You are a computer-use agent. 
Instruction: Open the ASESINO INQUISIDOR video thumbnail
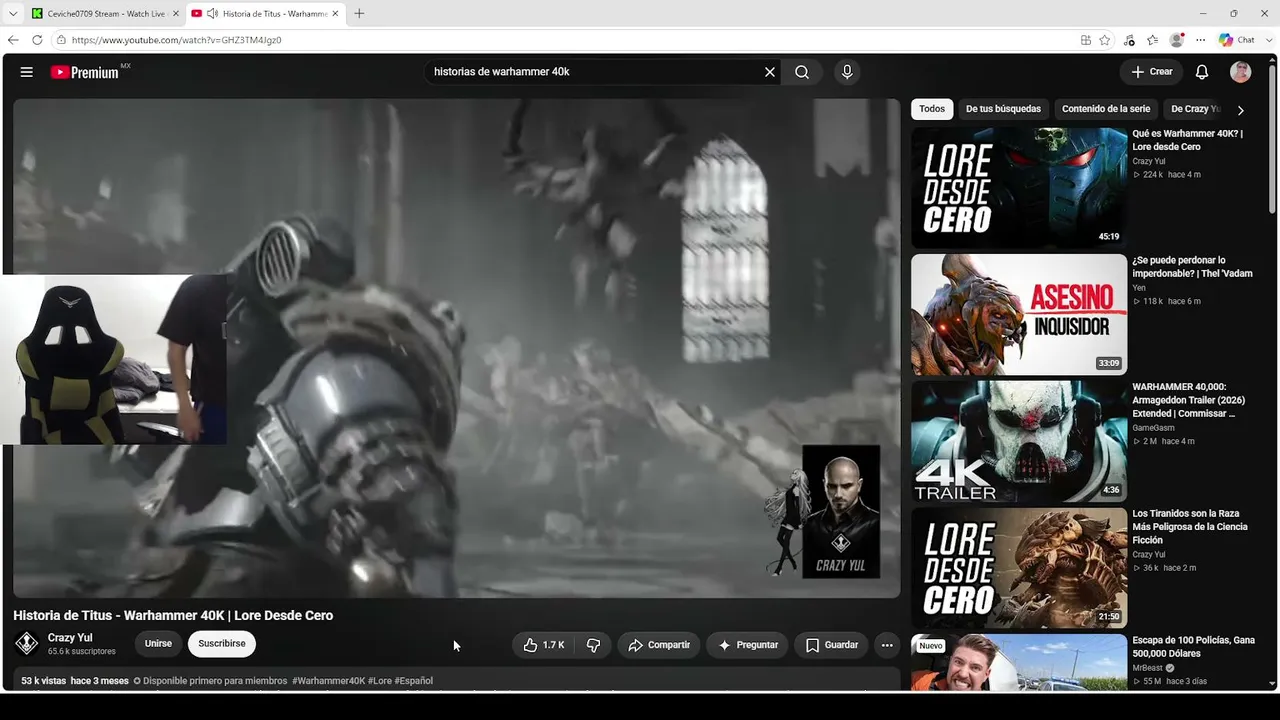[x=1019, y=314]
